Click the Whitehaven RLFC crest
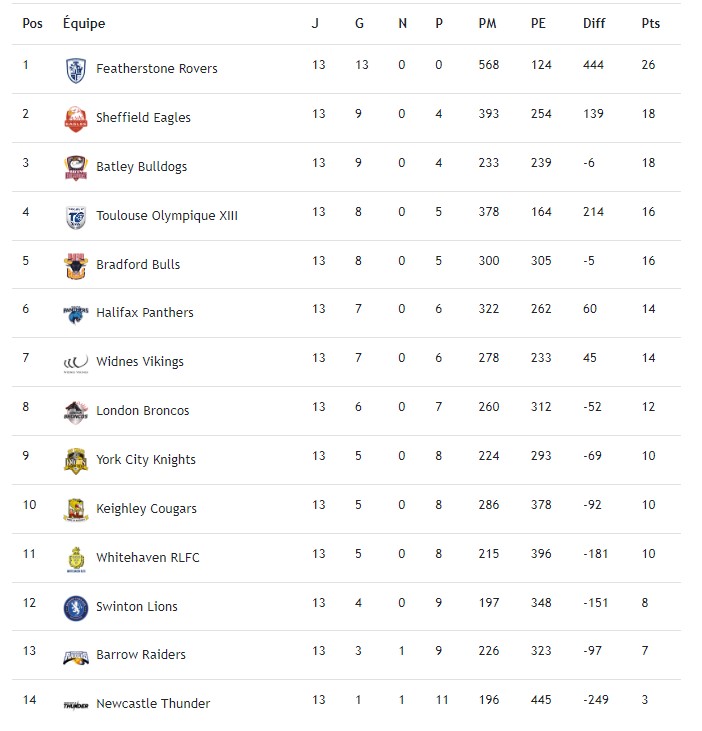The height and width of the screenshot is (731, 702). tap(76, 558)
